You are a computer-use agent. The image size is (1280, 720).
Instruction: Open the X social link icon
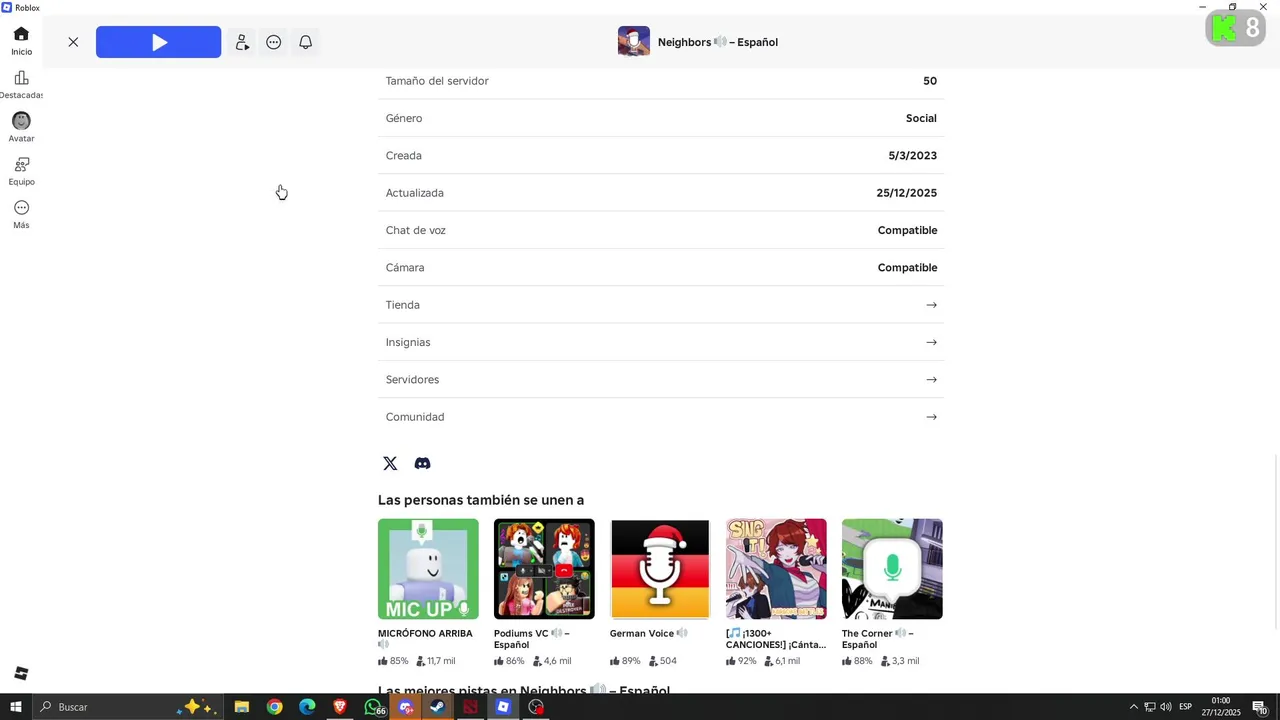click(x=390, y=463)
